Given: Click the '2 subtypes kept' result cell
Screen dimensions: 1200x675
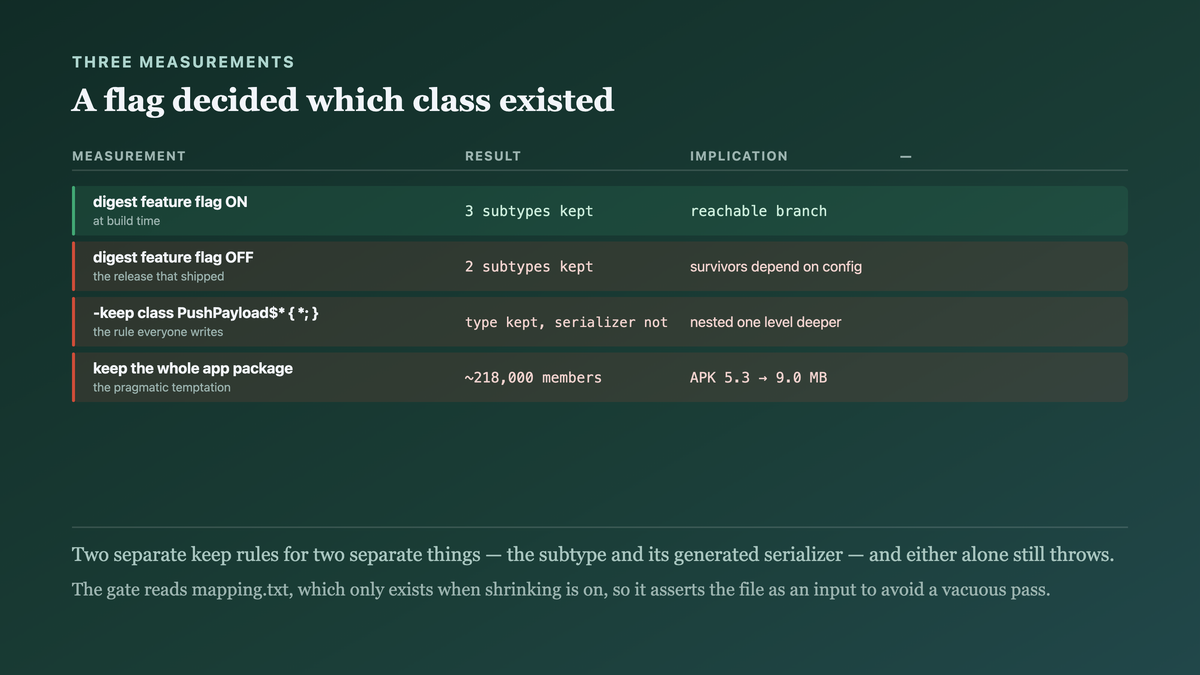Looking at the screenshot, I should [529, 267].
